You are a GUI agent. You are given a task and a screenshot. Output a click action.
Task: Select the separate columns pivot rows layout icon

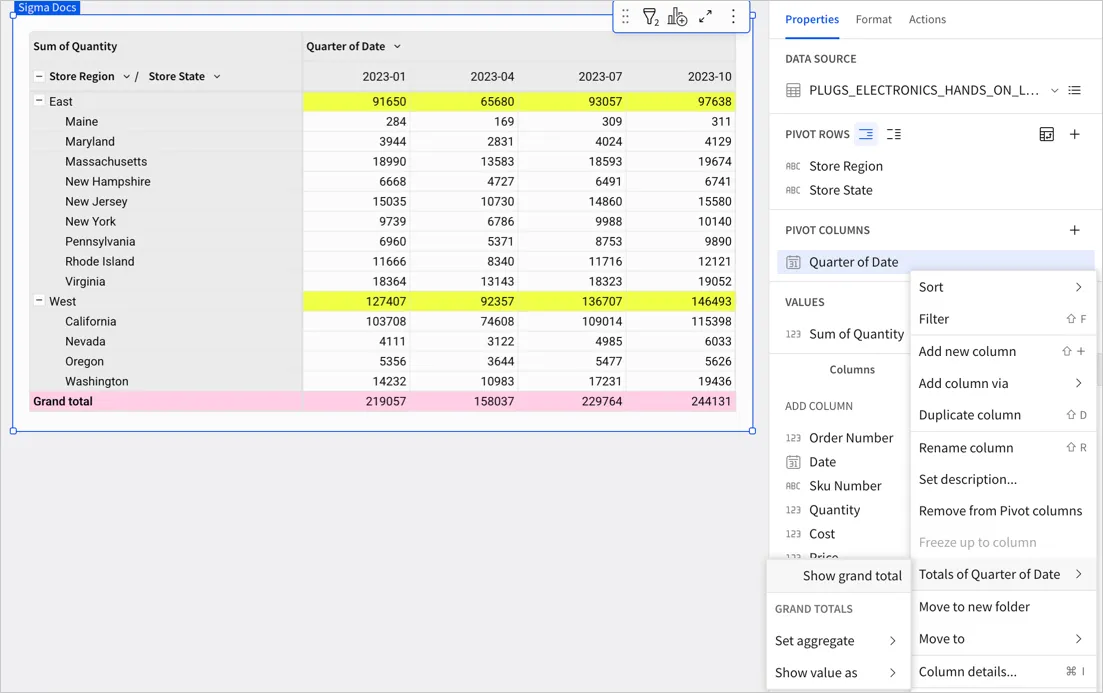893,134
